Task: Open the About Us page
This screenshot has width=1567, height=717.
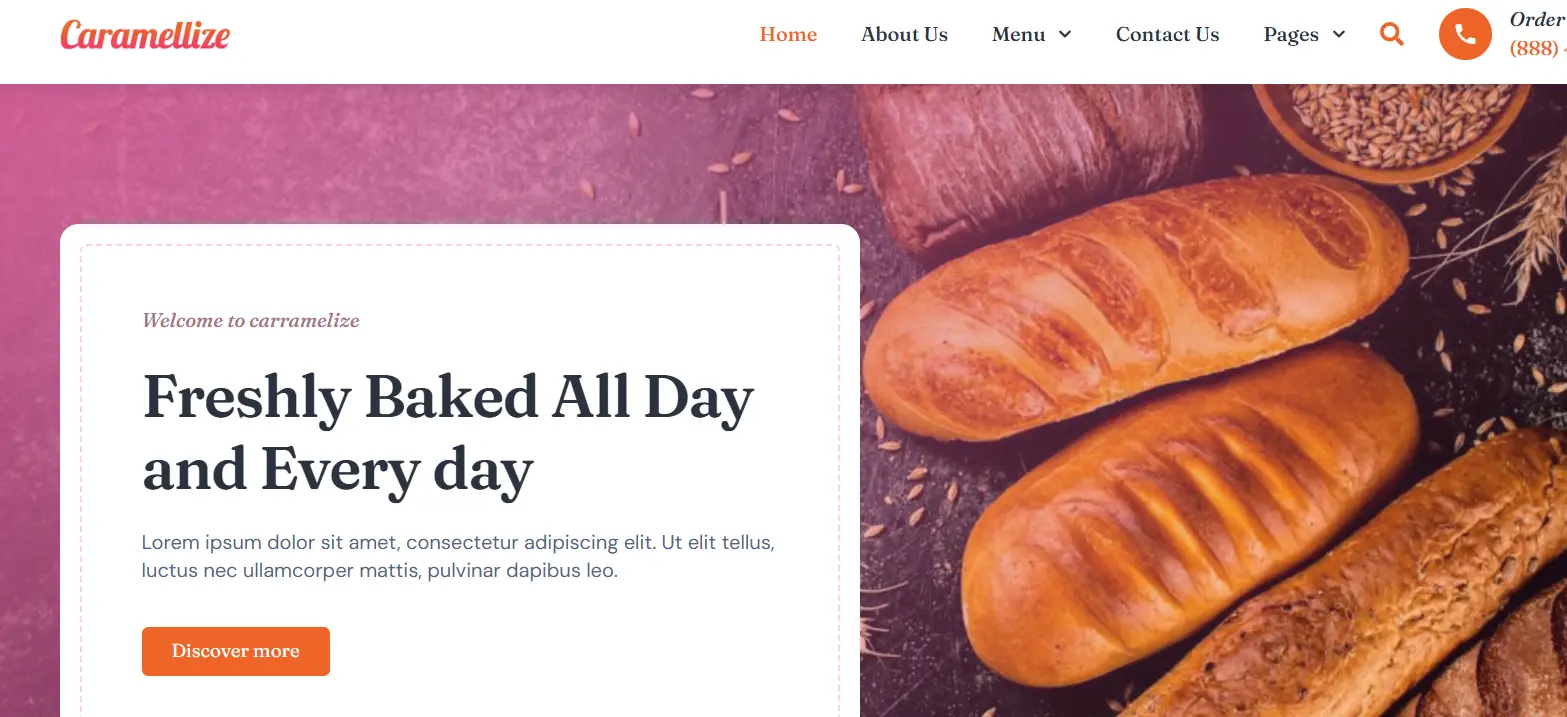Action: 904,35
